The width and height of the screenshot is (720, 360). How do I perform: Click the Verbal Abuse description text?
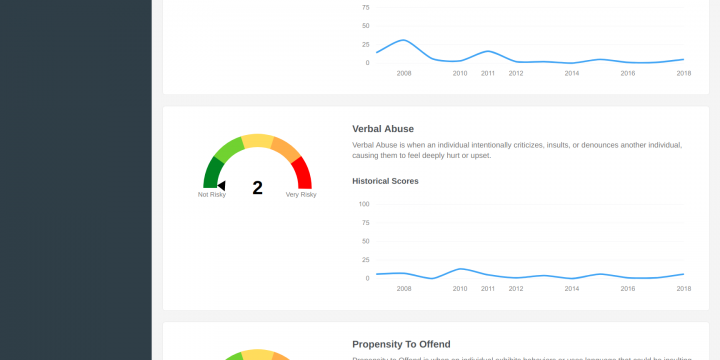pyautogui.click(x=517, y=151)
